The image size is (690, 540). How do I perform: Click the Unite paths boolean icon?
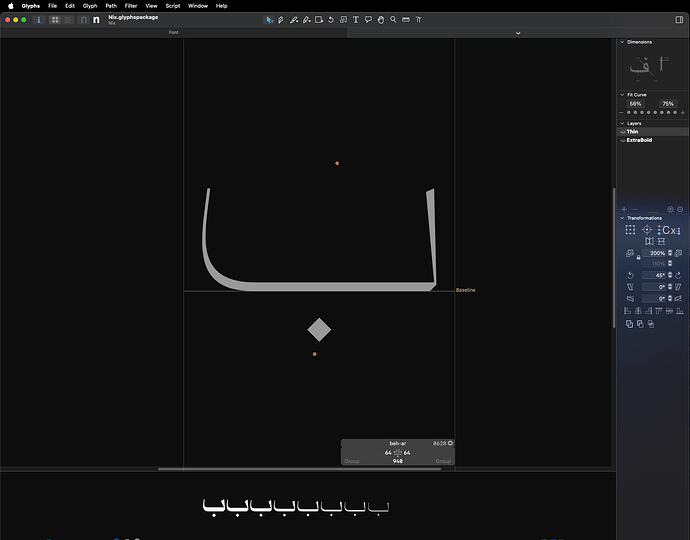click(629, 324)
